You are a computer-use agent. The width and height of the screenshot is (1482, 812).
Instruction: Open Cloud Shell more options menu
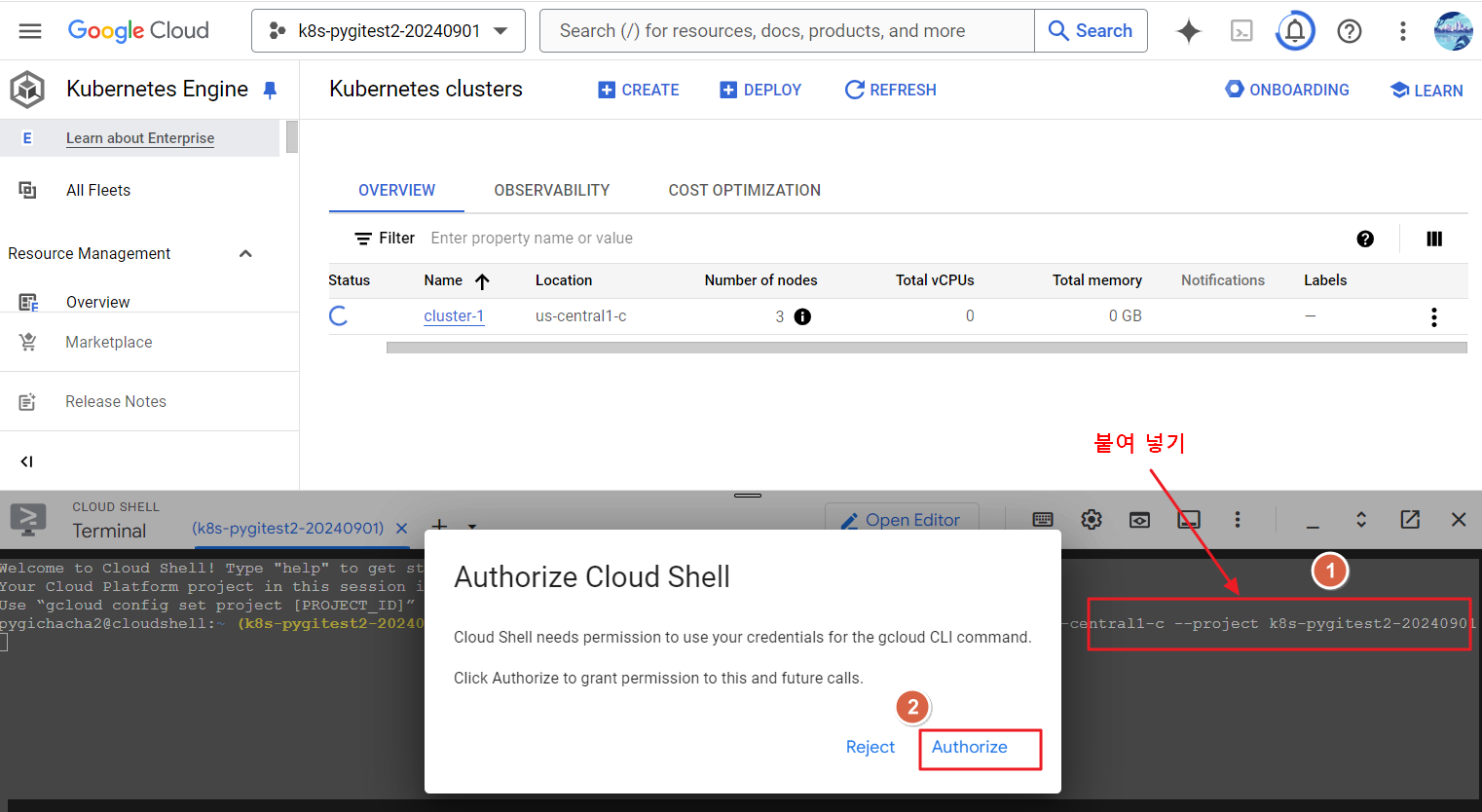pos(1238,520)
